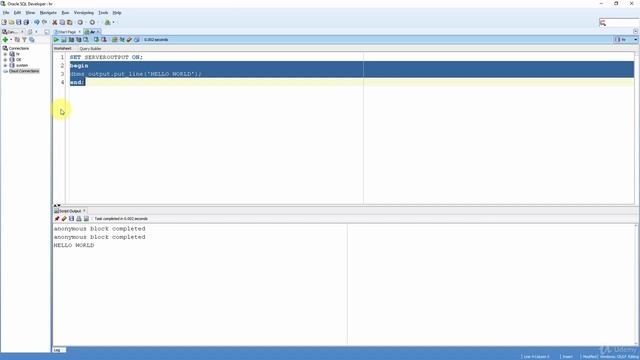
Task: Refresh the Connections panel
Action: (x=17, y=40)
